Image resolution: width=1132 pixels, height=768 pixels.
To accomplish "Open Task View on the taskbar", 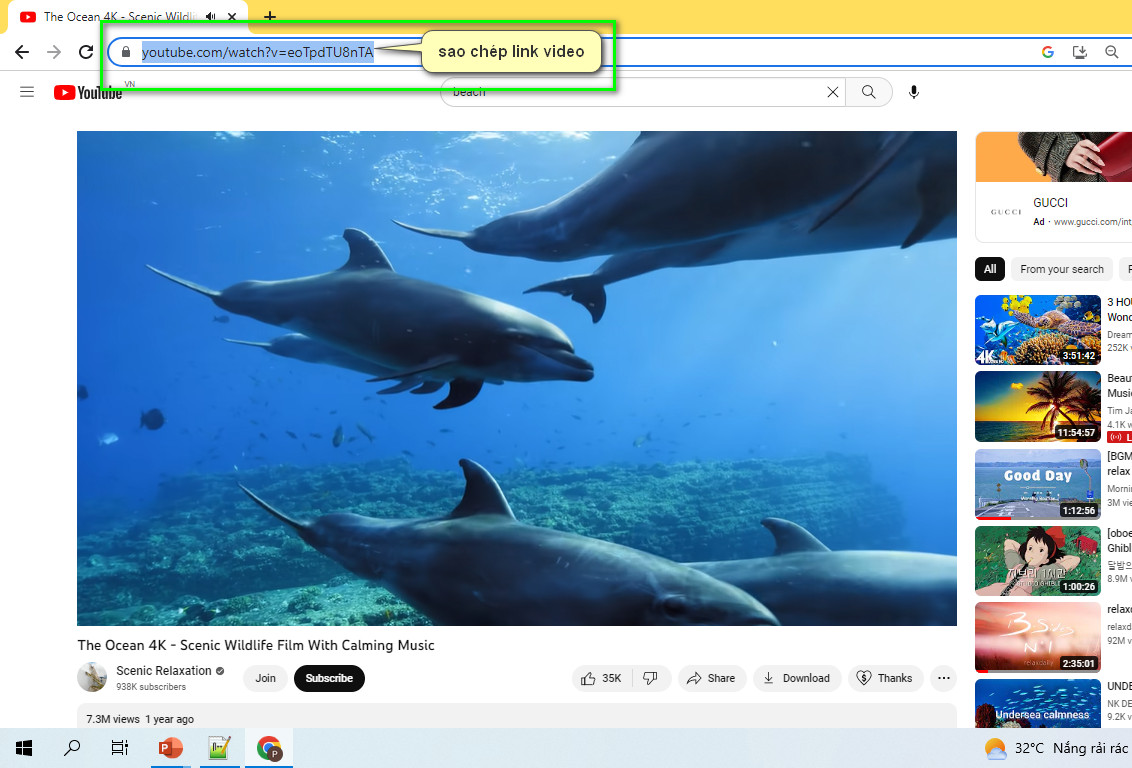I will pyautogui.click(x=120, y=748).
